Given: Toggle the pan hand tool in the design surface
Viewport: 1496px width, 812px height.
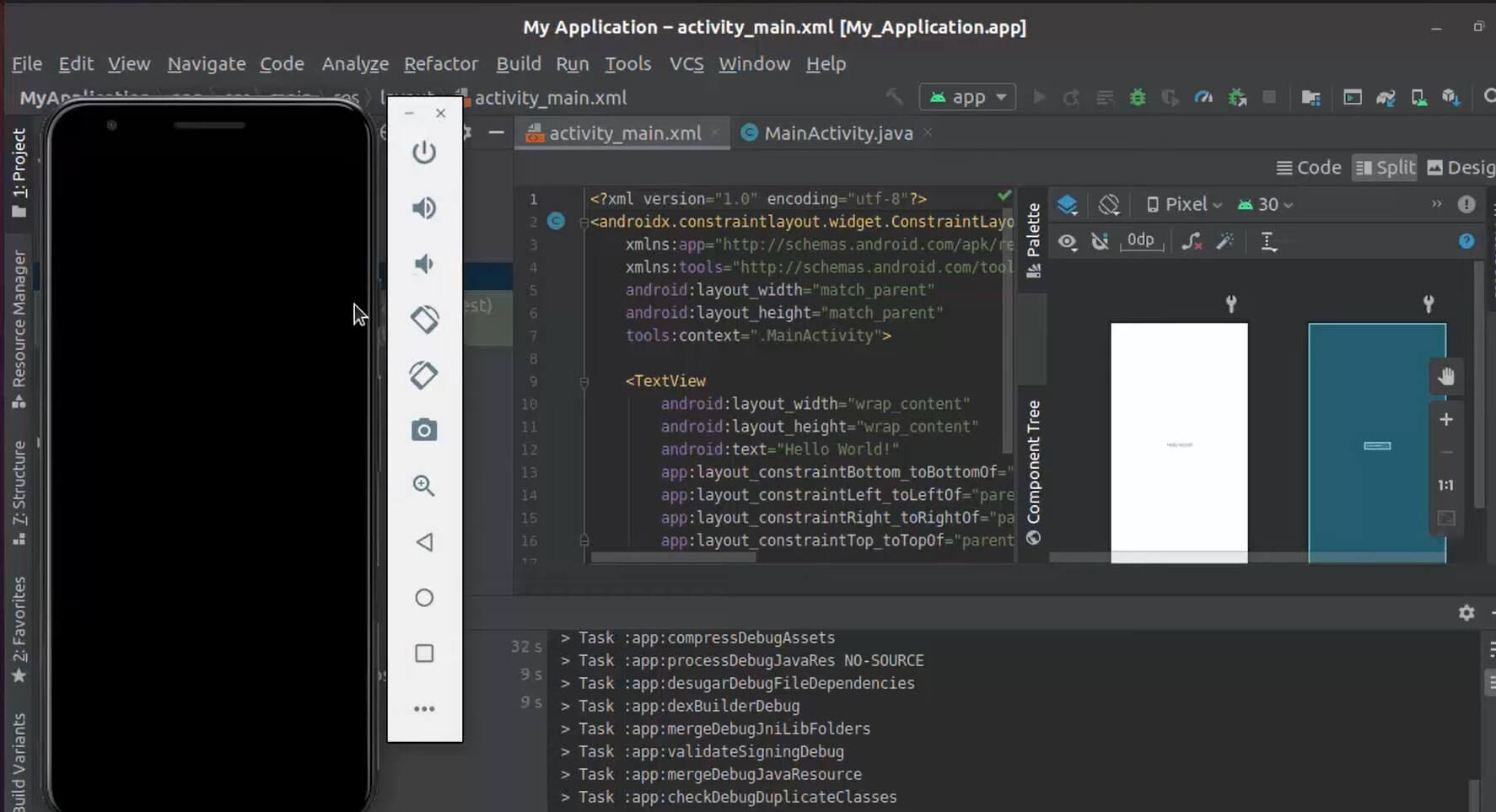Looking at the screenshot, I should pyautogui.click(x=1446, y=377).
